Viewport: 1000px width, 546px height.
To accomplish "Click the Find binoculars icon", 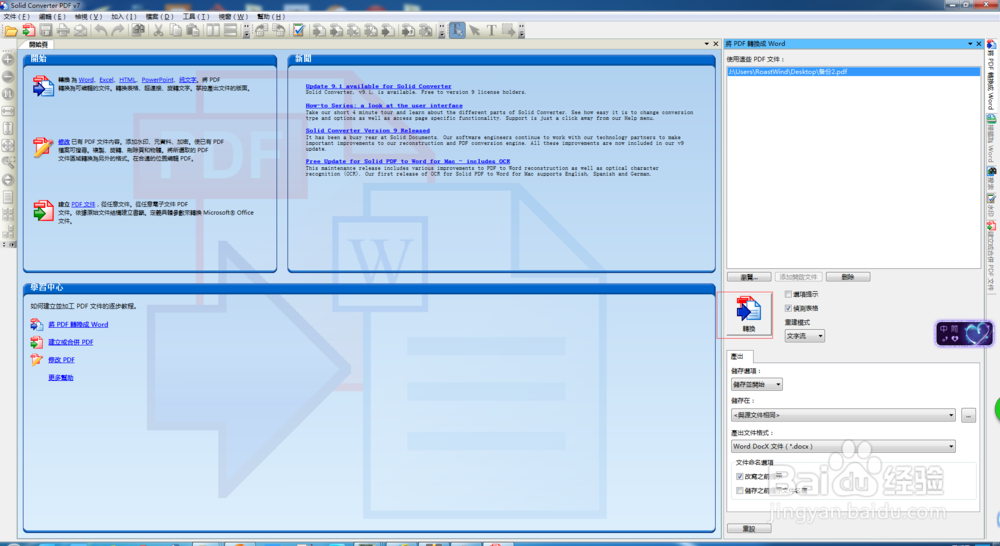I will click(138, 31).
